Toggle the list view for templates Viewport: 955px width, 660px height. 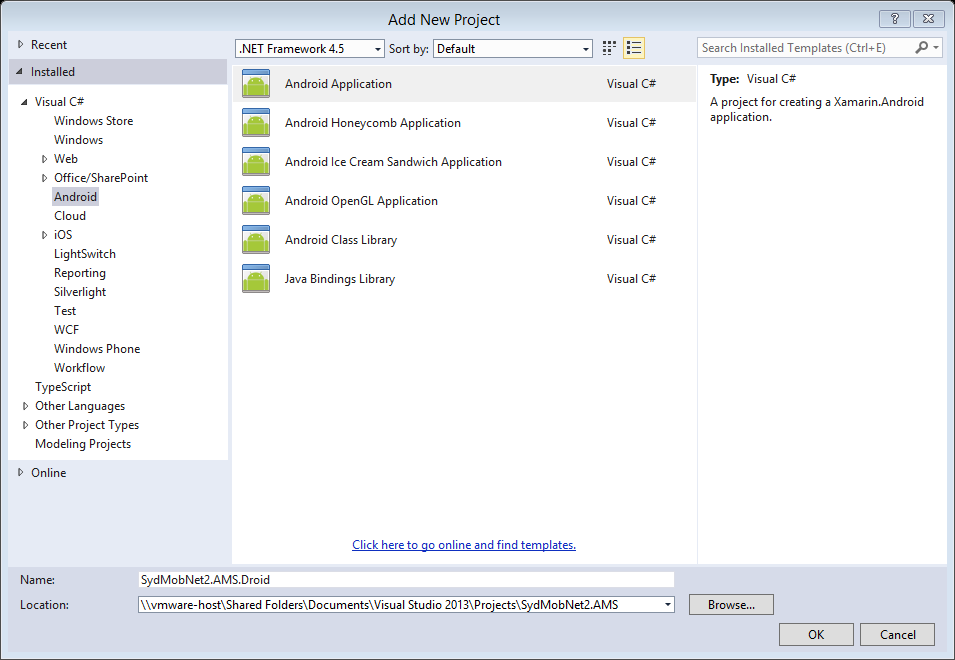(x=633, y=47)
